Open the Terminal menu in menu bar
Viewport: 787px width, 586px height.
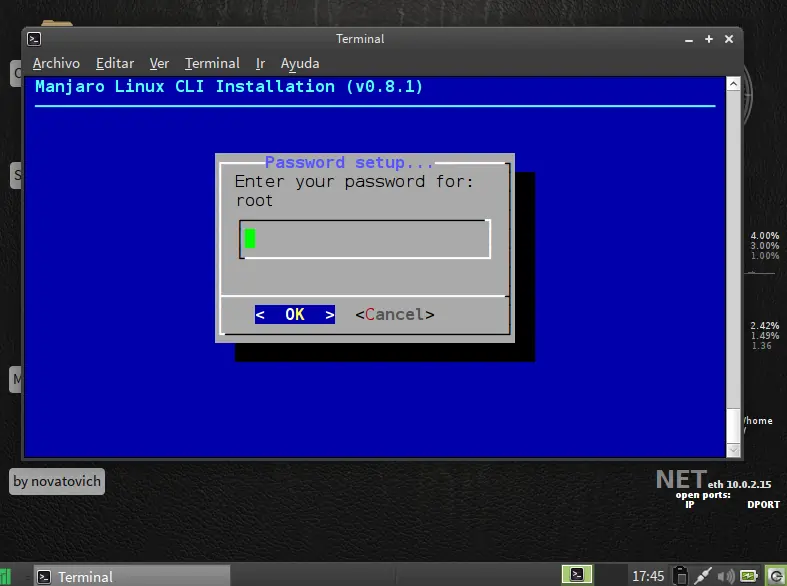[x=212, y=64]
